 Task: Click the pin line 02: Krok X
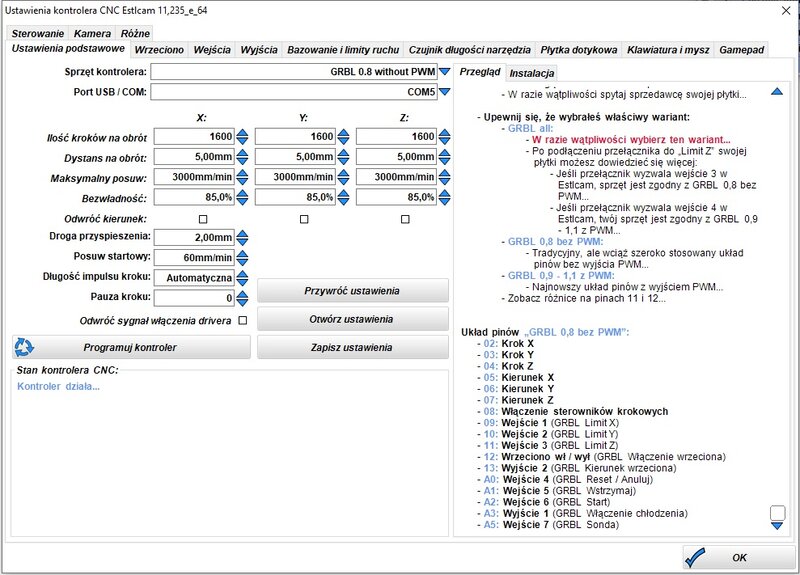pos(508,343)
